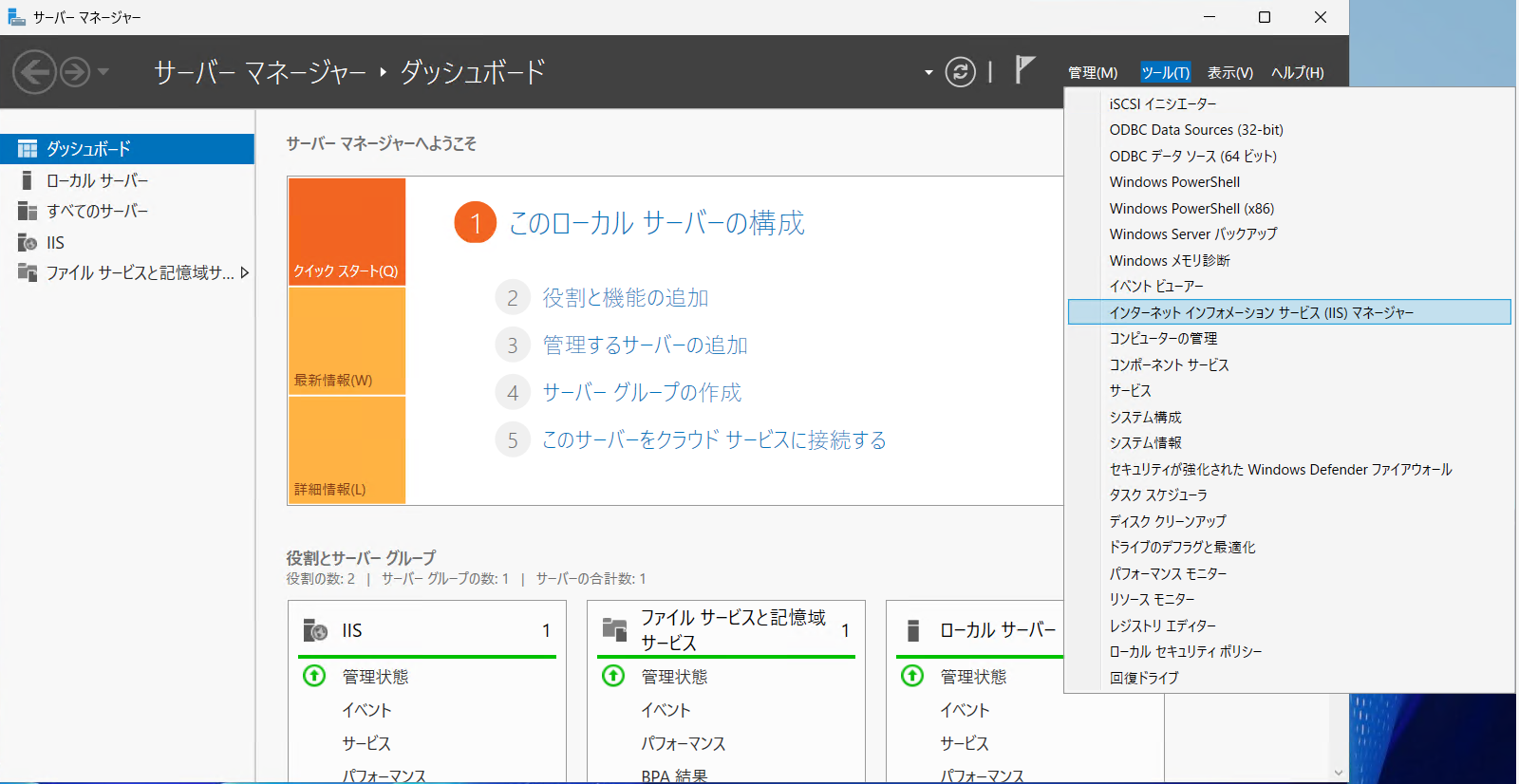Click the IIS tile management status icon
Viewport: 1519px width, 784px height.
click(x=314, y=676)
